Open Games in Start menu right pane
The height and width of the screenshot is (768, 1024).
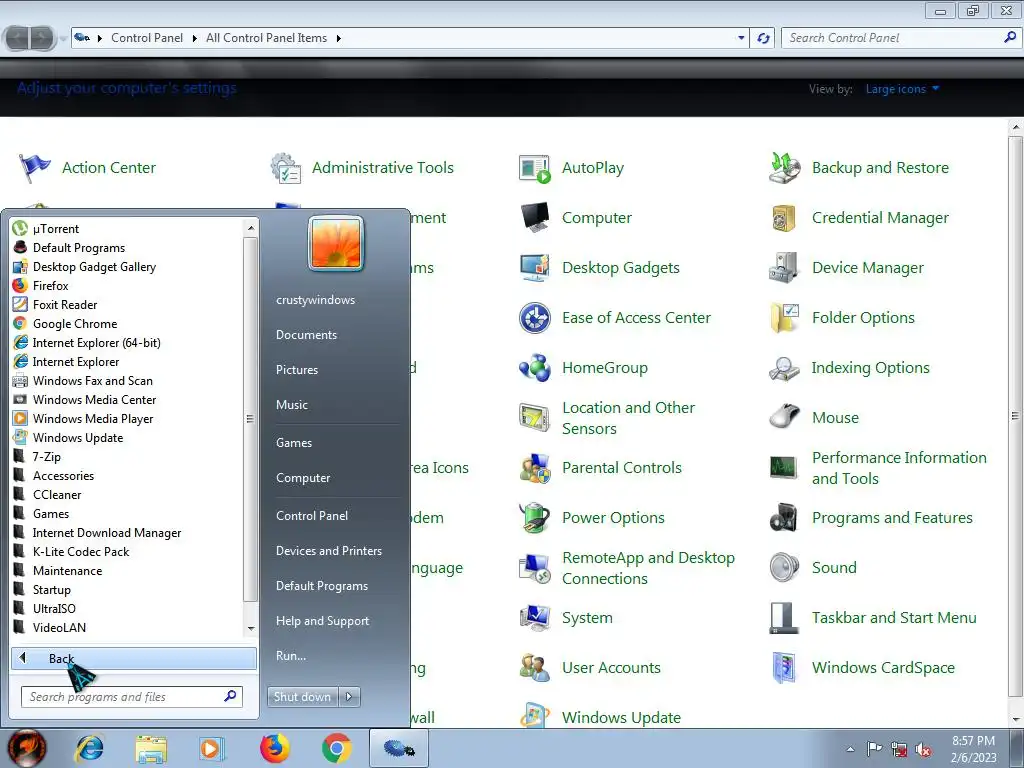point(294,443)
